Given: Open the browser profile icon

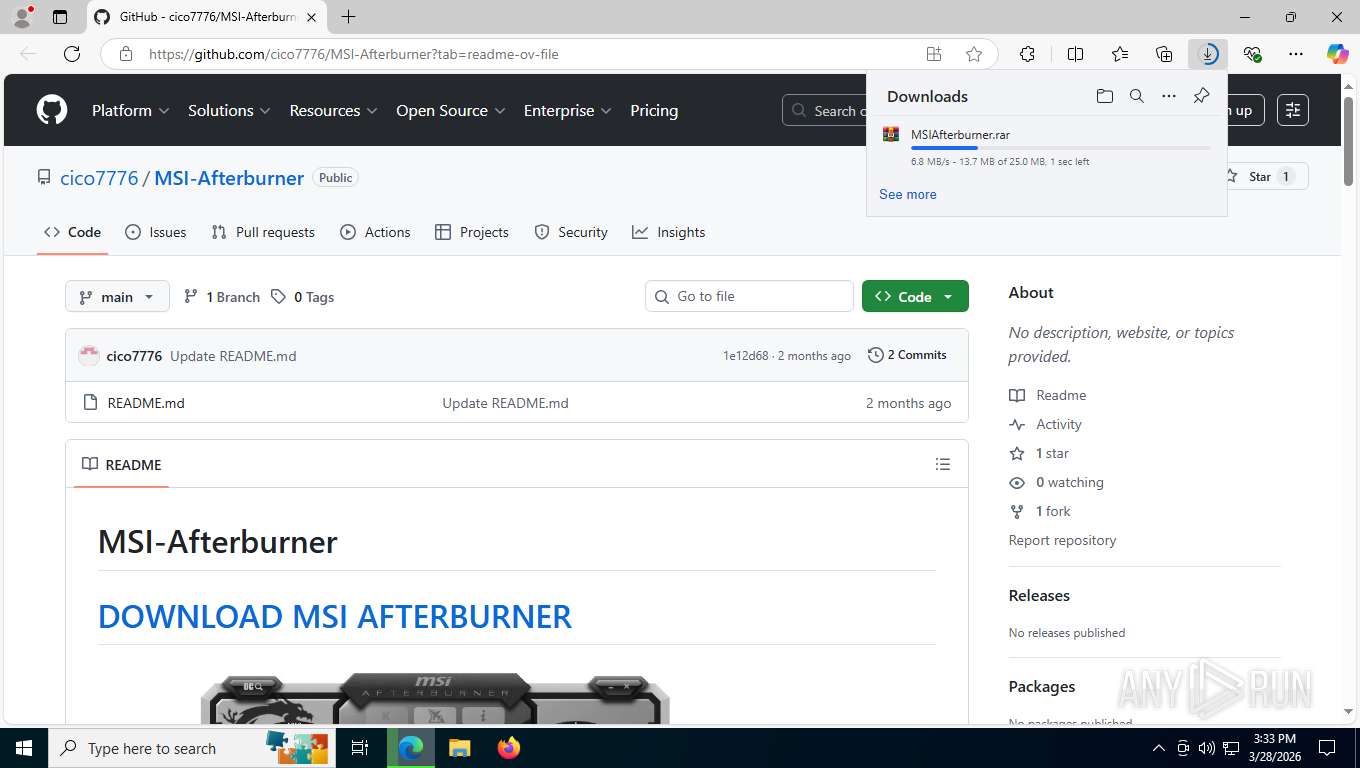Looking at the screenshot, I should click(21, 17).
